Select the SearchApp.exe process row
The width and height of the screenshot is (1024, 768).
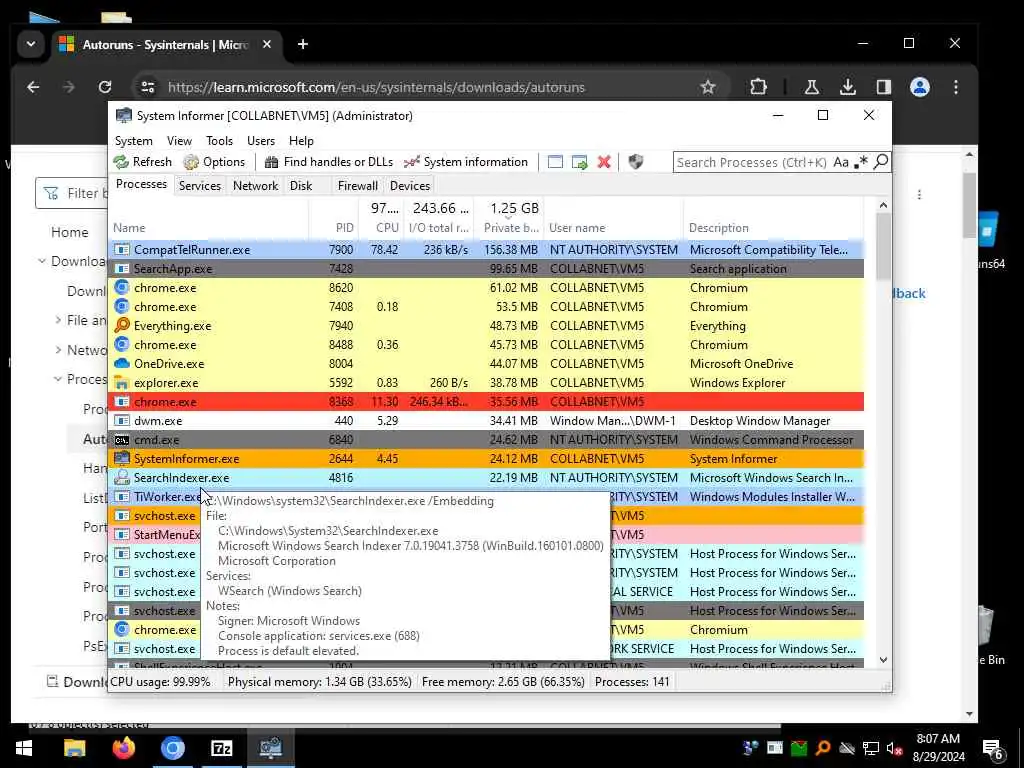pos(487,269)
